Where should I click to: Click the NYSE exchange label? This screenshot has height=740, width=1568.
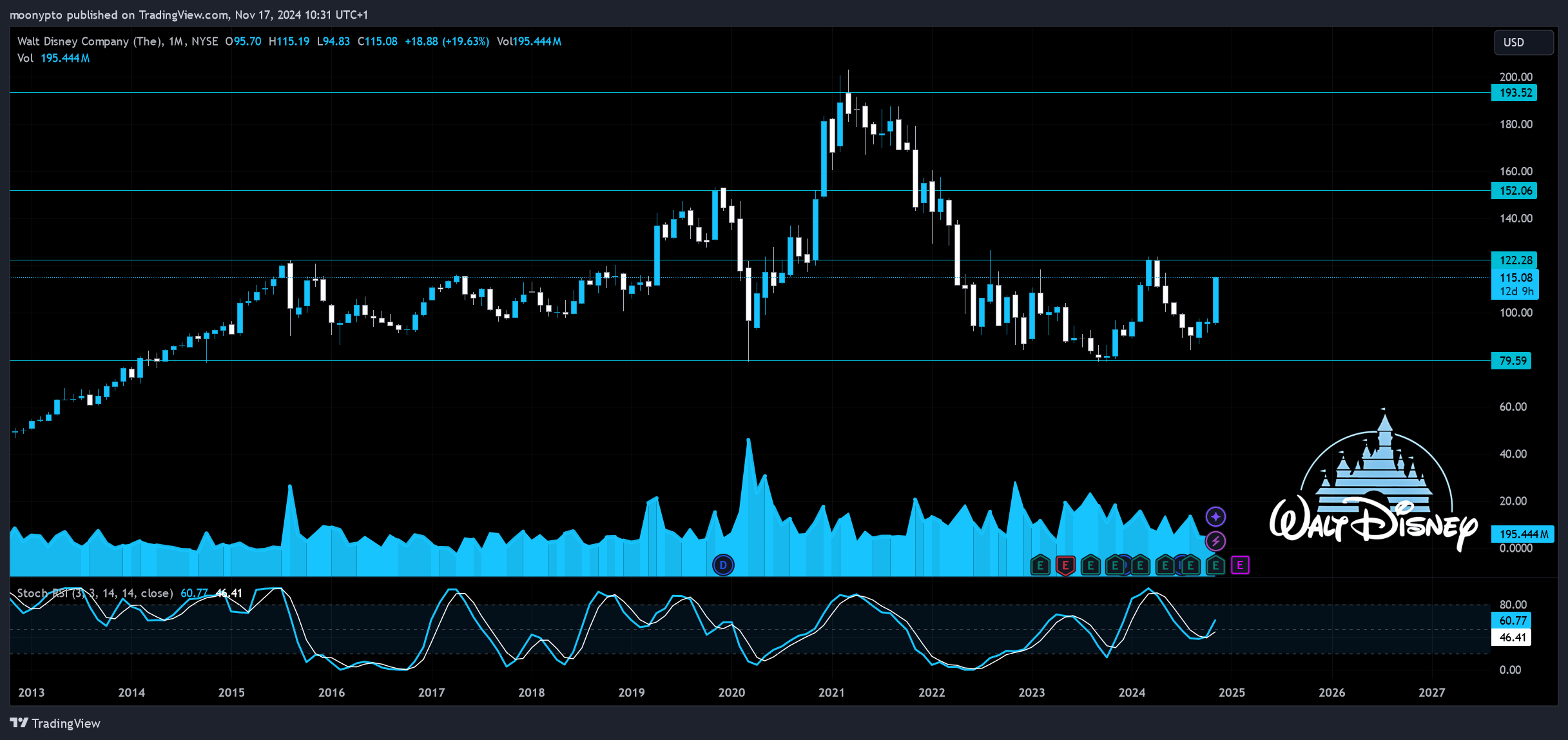click(205, 41)
